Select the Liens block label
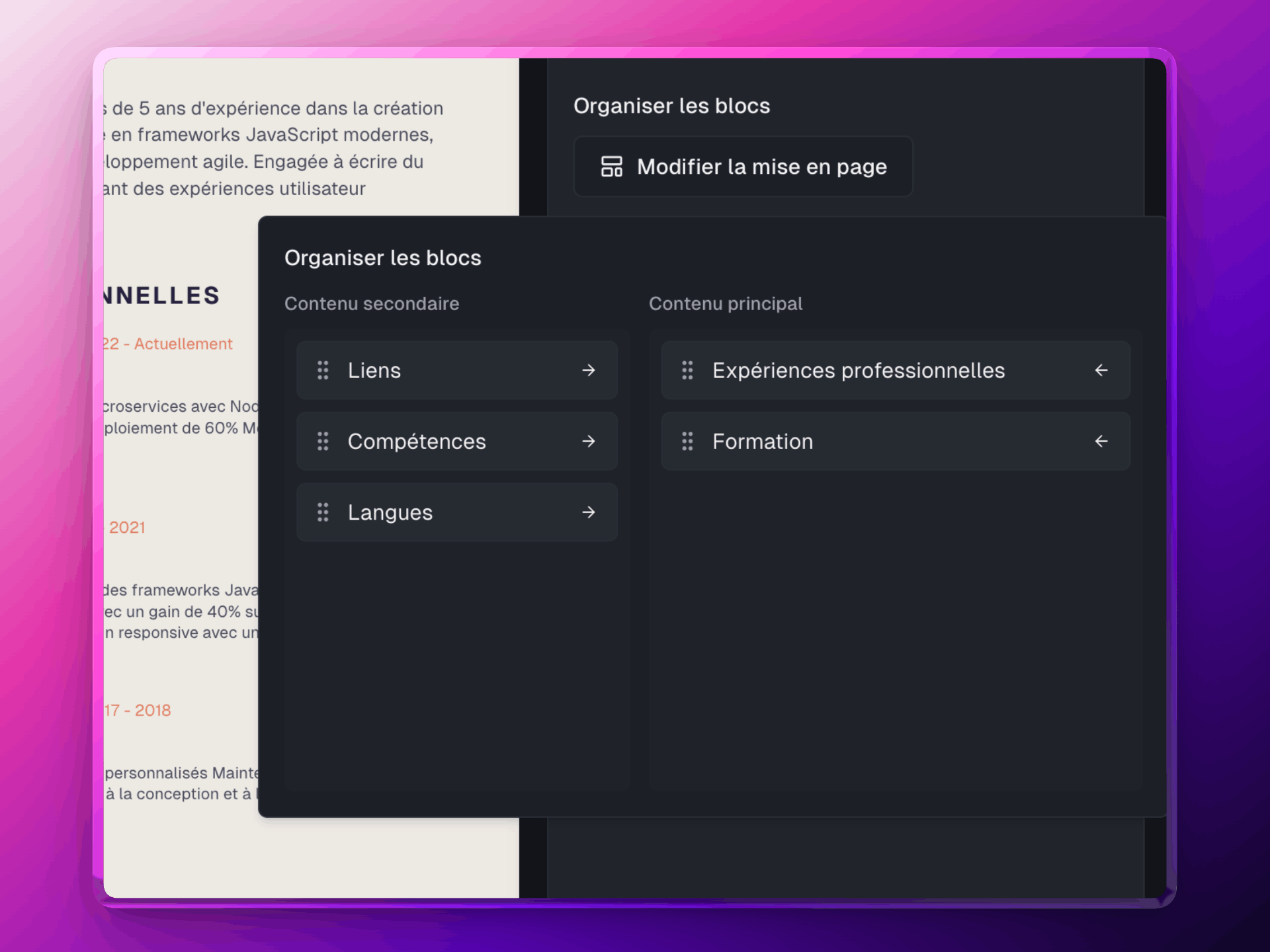 click(x=374, y=370)
